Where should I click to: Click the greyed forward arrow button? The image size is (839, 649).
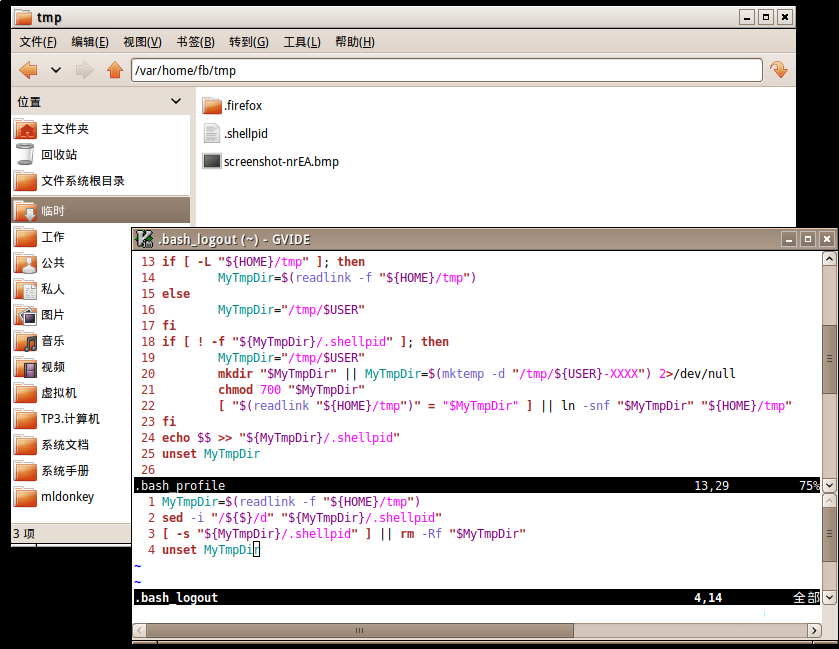[85, 70]
